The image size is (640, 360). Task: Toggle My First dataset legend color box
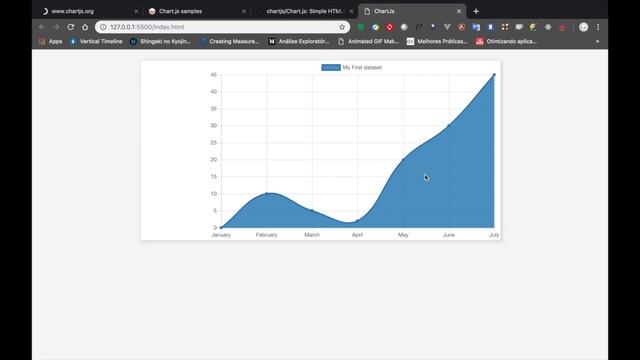point(331,67)
